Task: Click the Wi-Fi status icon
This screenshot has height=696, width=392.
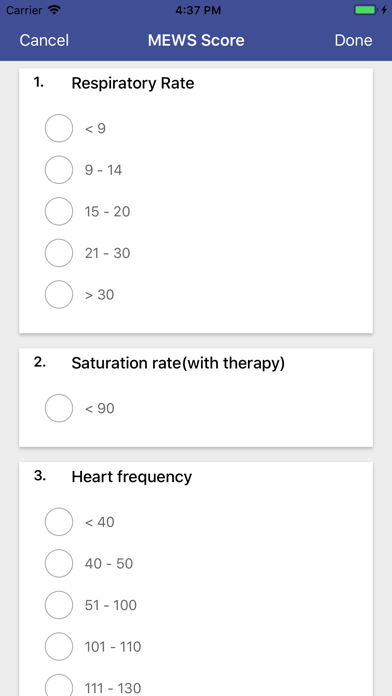Action: pos(54,10)
